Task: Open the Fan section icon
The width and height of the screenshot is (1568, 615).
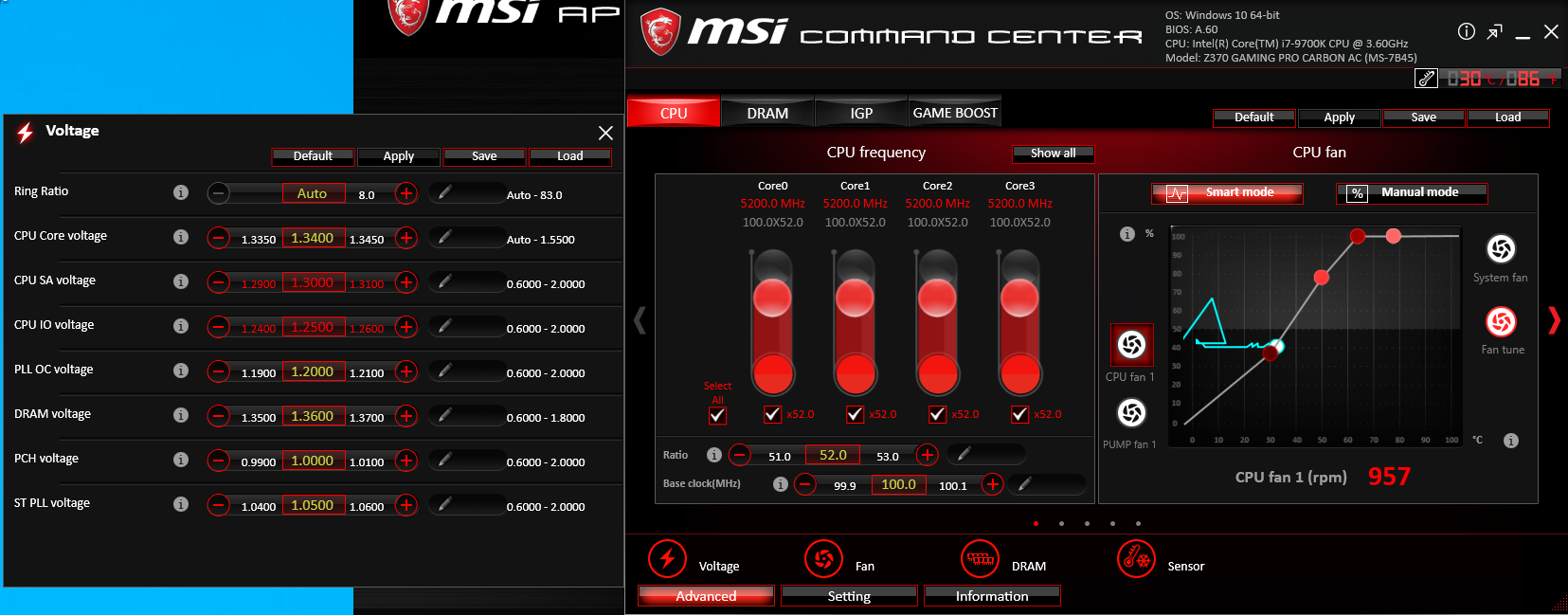Action: (x=823, y=558)
